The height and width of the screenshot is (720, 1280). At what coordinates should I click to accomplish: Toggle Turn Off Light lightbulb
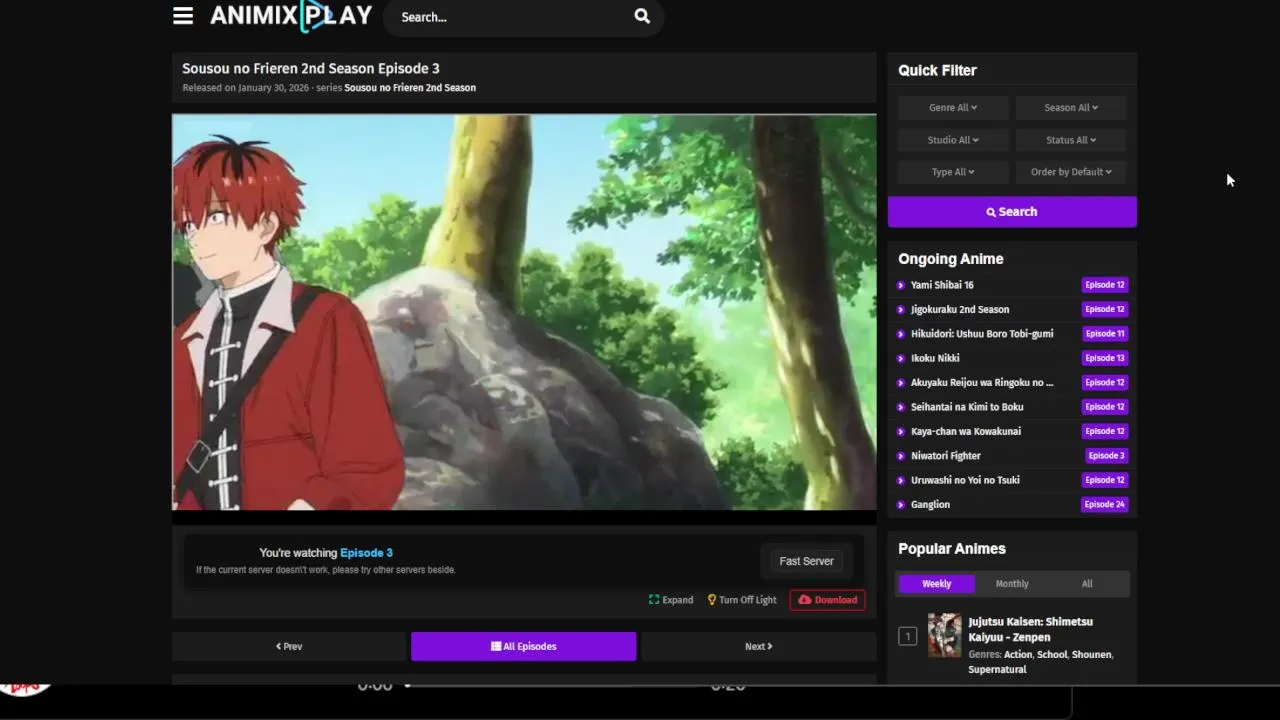pyautogui.click(x=742, y=600)
